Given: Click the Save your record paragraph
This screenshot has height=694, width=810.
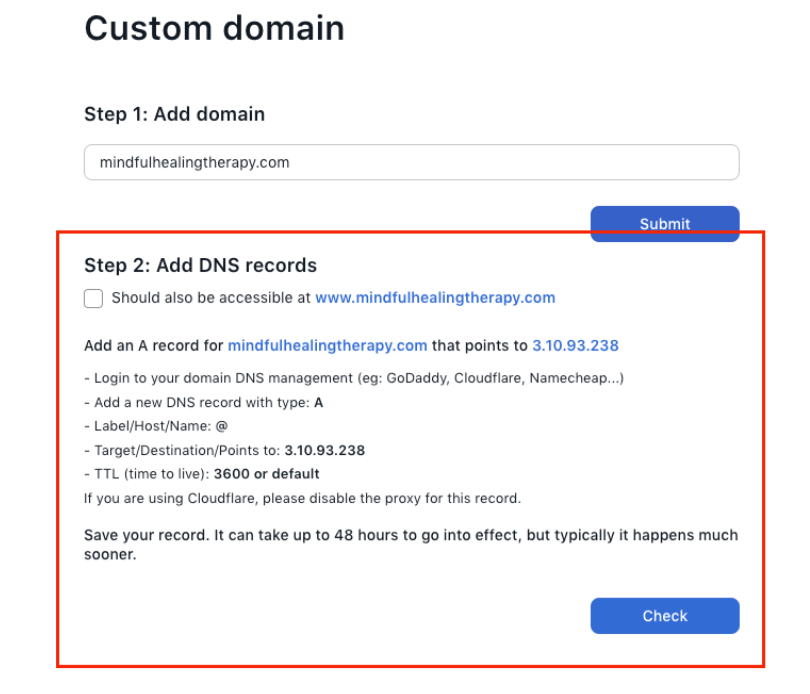Looking at the screenshot, I should click(x=411, y=545).
